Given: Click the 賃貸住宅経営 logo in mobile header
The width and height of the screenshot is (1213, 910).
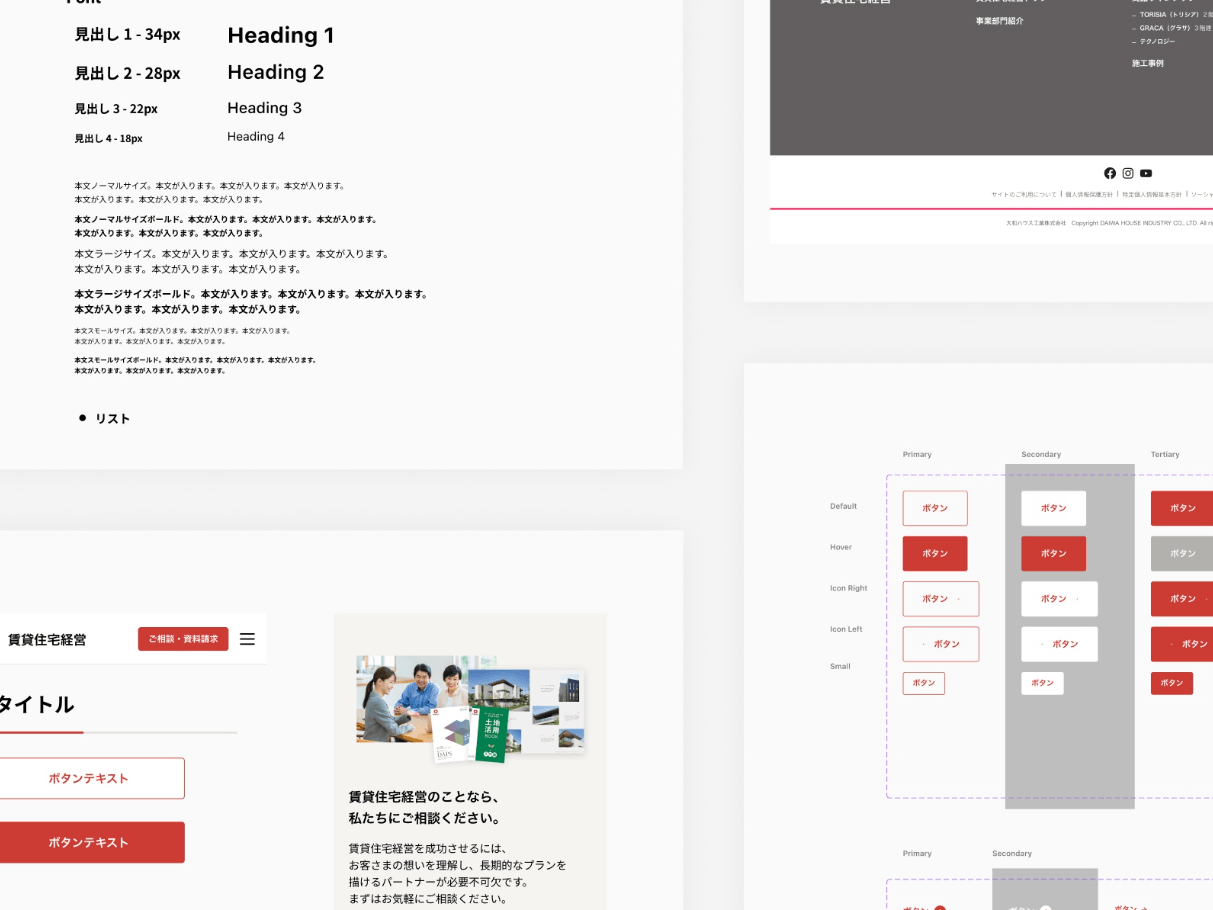Looking at the screenshot, I should [47, 640].
